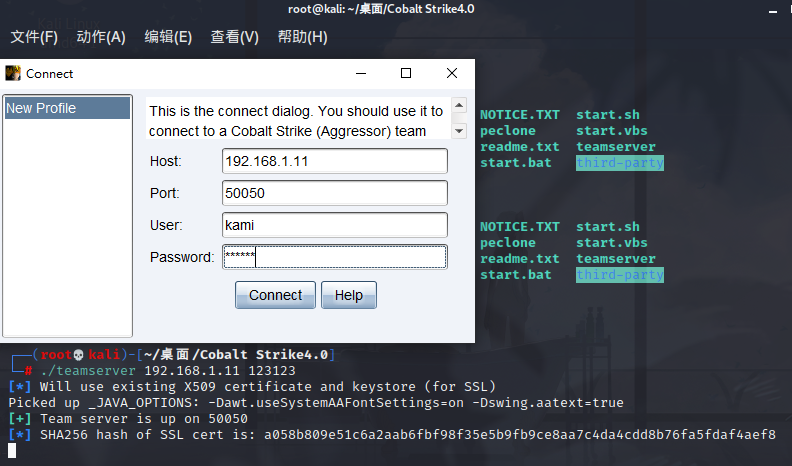Maximize the Connect dialog
792x466 pixels.
coord(406,73)
